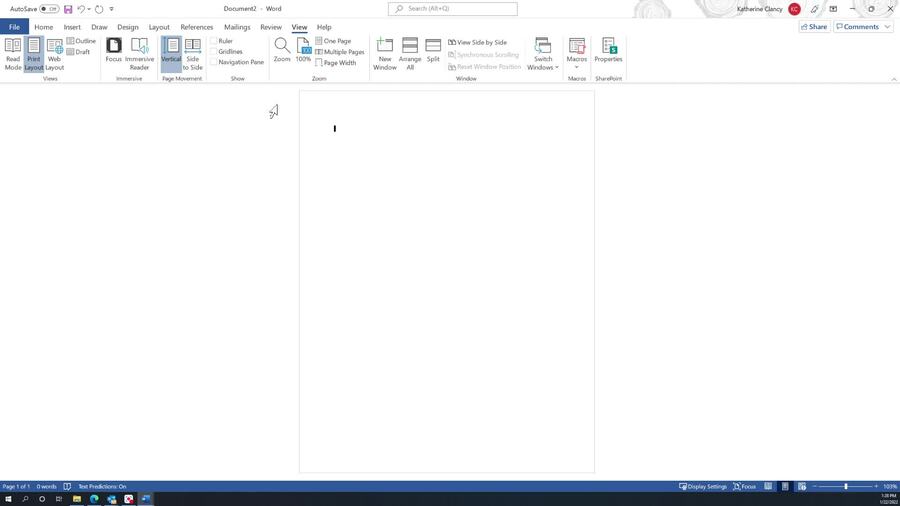Switch to the Layout tab
The height and width of the screenshot is (506, 900).
click(x=159, y=27)
